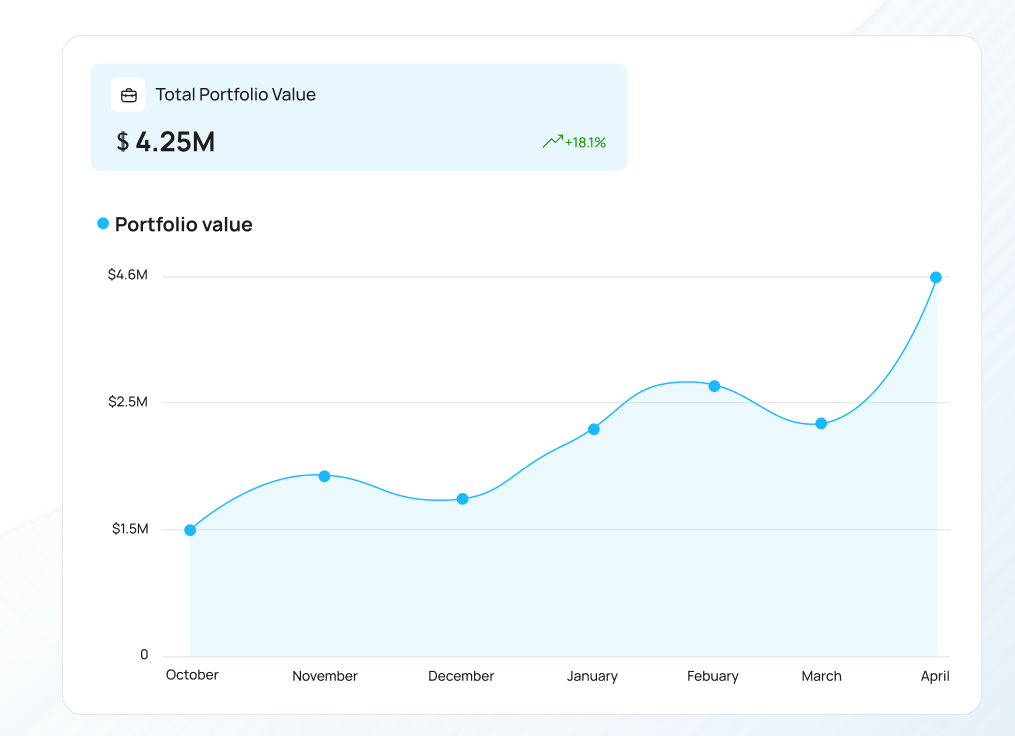Click the +18.1% growth percentage

point(585,142)
